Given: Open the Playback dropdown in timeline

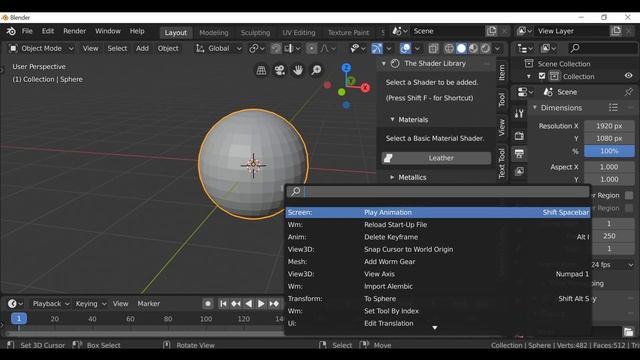Looking at the screenshot, I should [x=51, y=304].
